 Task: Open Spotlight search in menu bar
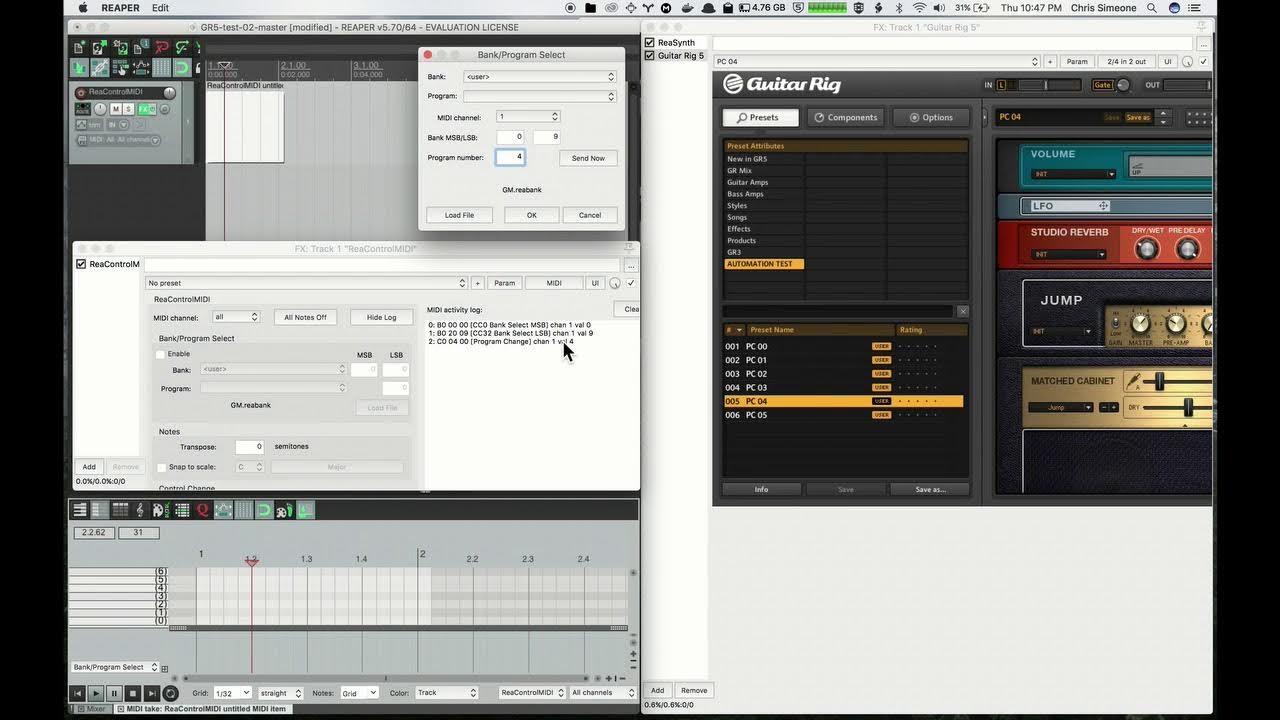1152,8
